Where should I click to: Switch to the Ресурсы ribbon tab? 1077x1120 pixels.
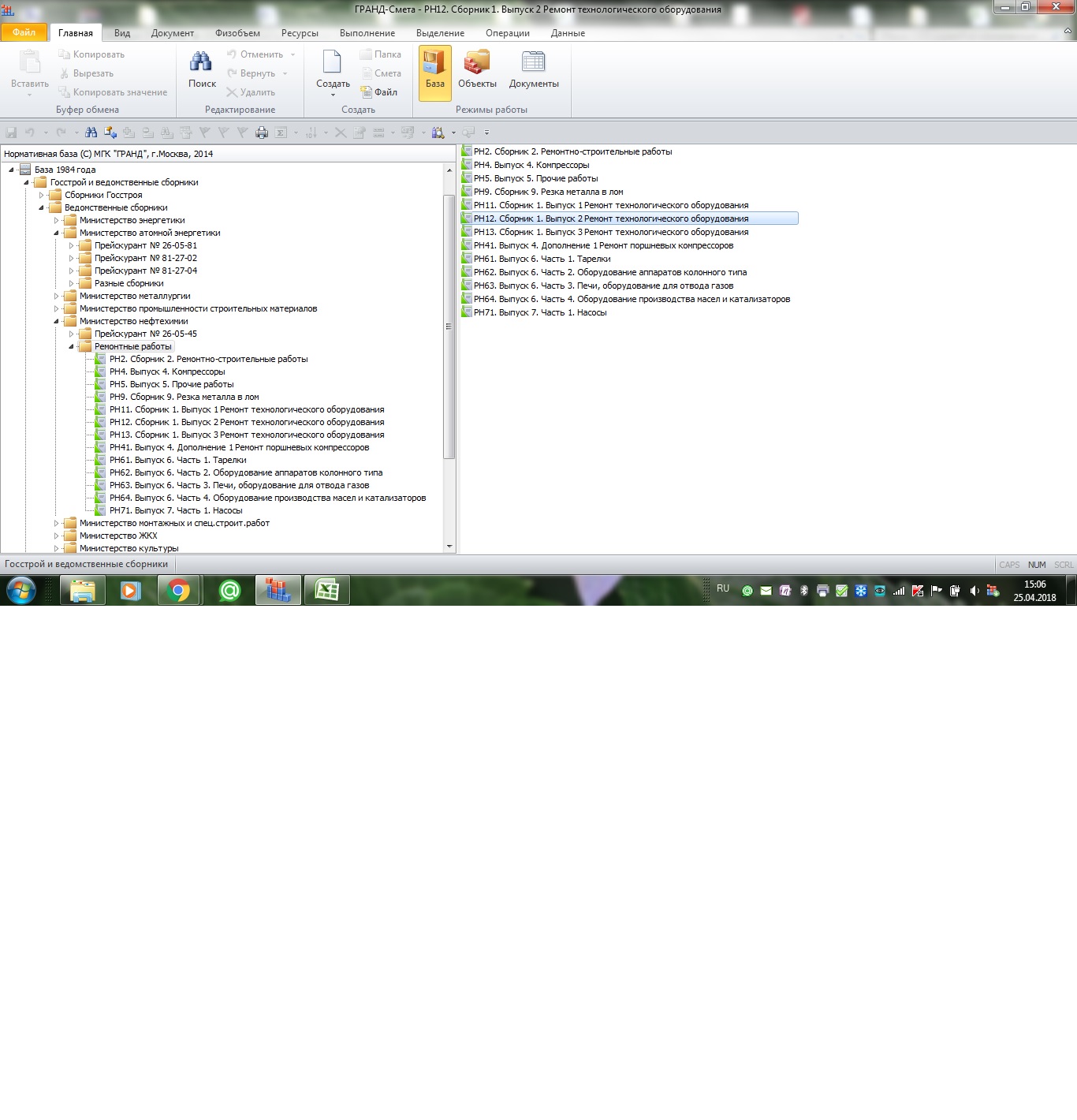click(x=300, y=33)
